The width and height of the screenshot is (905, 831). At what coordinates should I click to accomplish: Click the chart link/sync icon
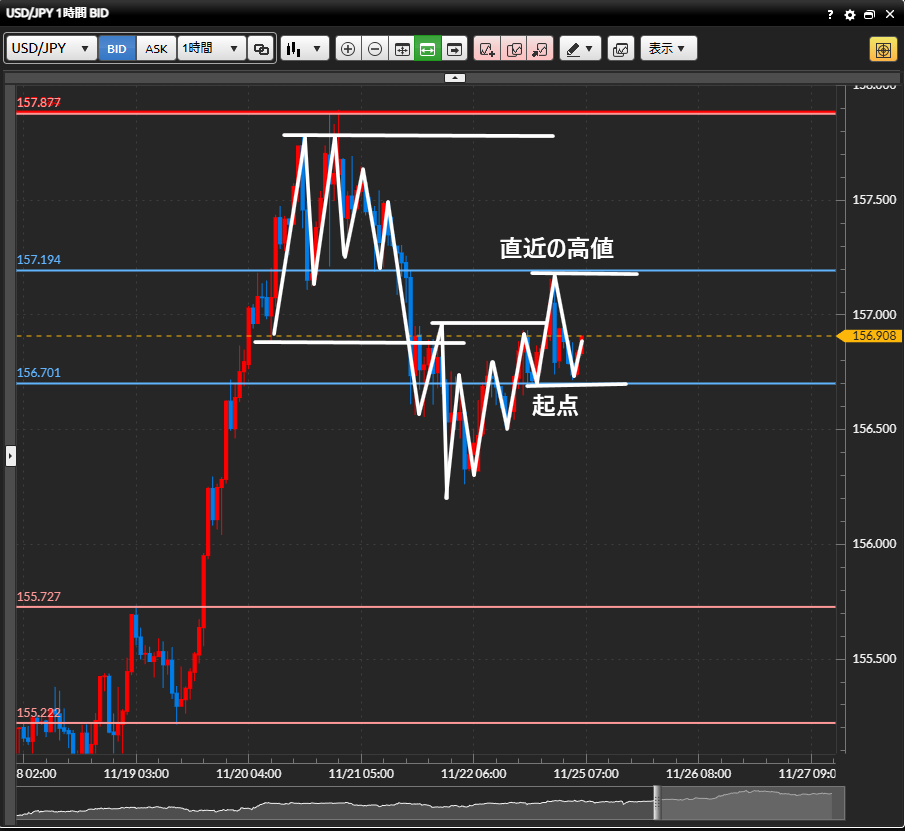[261, 48]
